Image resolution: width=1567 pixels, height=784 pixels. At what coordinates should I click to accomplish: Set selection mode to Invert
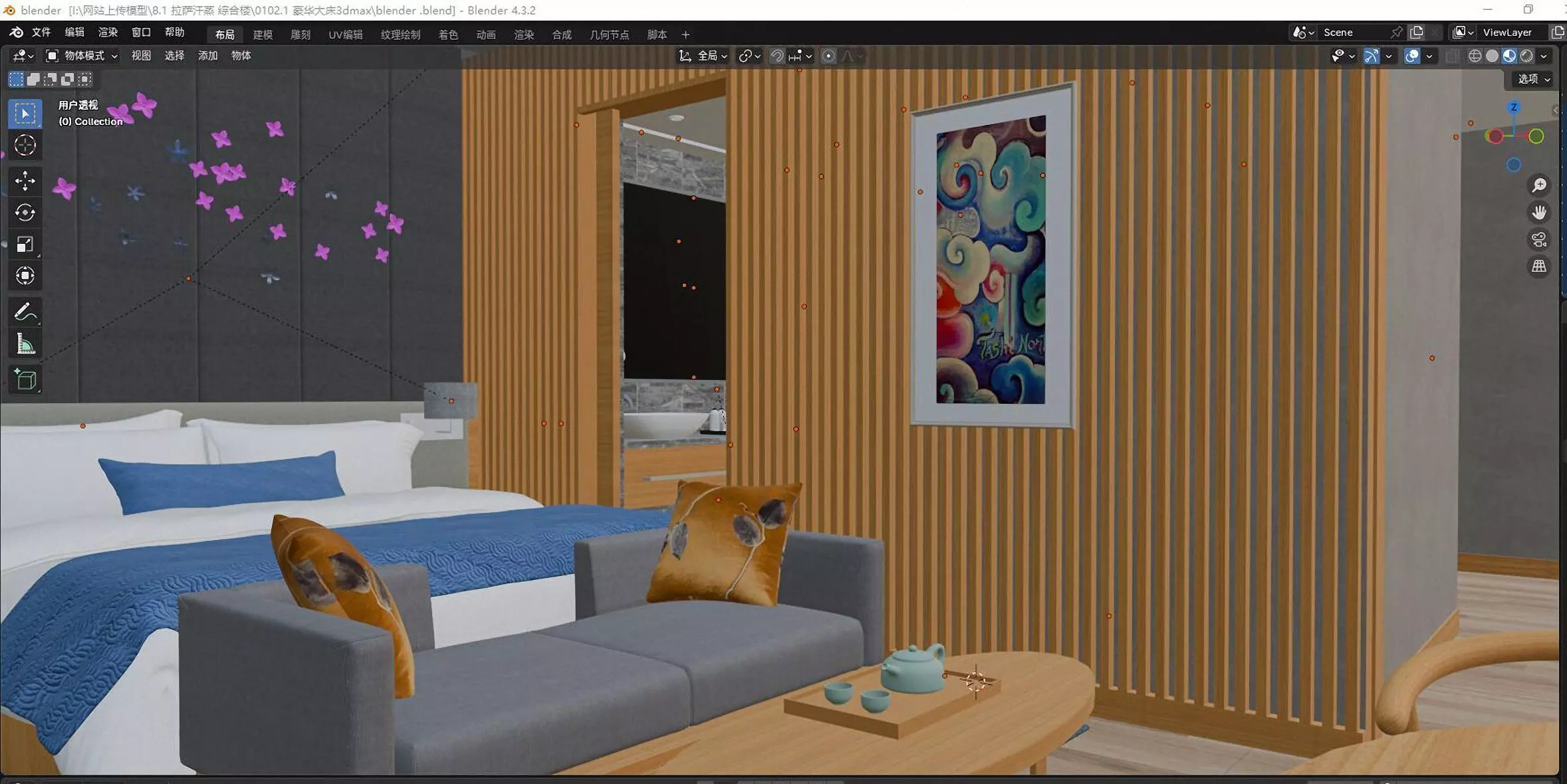(68, 80)
